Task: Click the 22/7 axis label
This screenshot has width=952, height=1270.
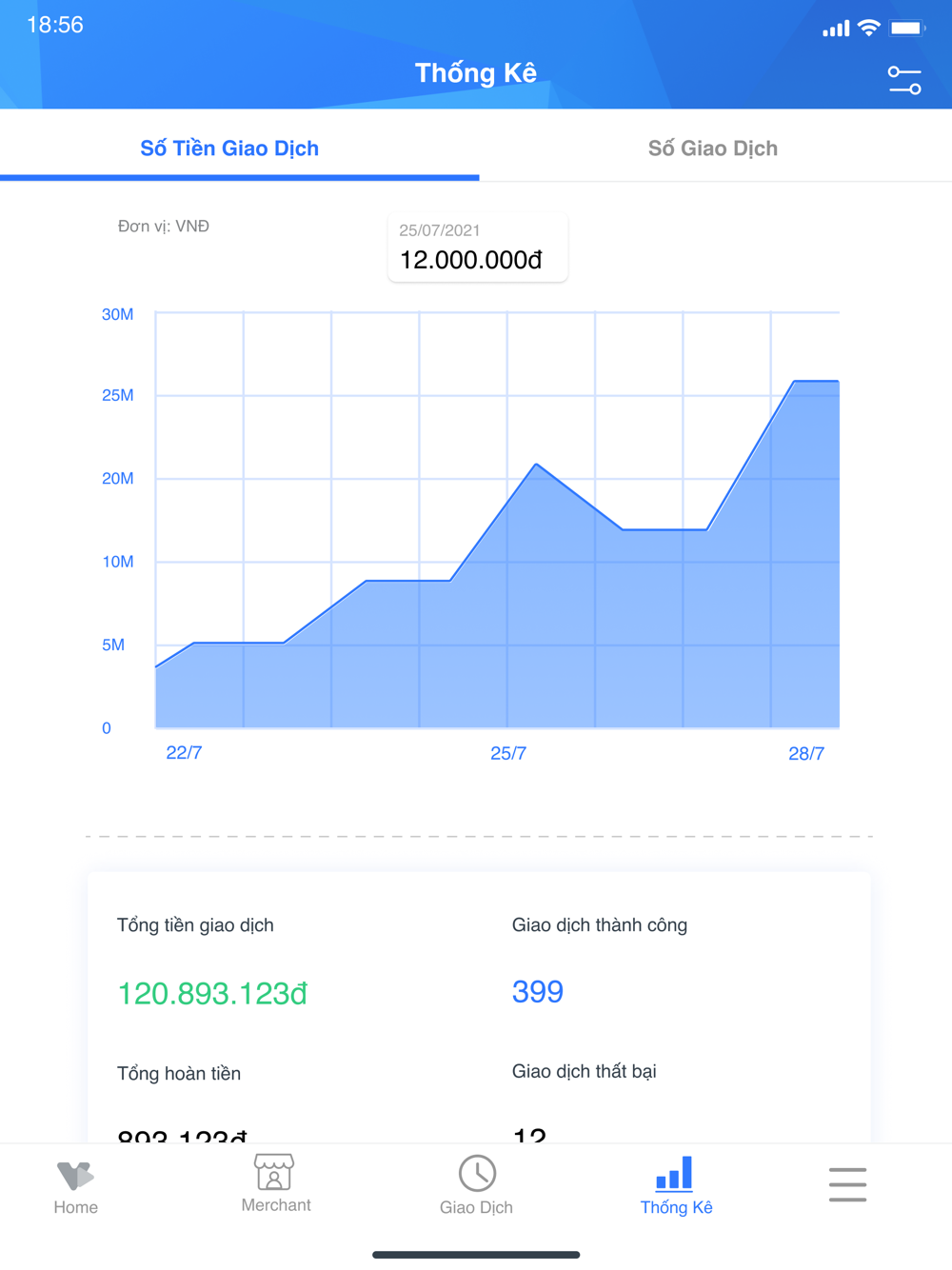Action: (184, 753)
